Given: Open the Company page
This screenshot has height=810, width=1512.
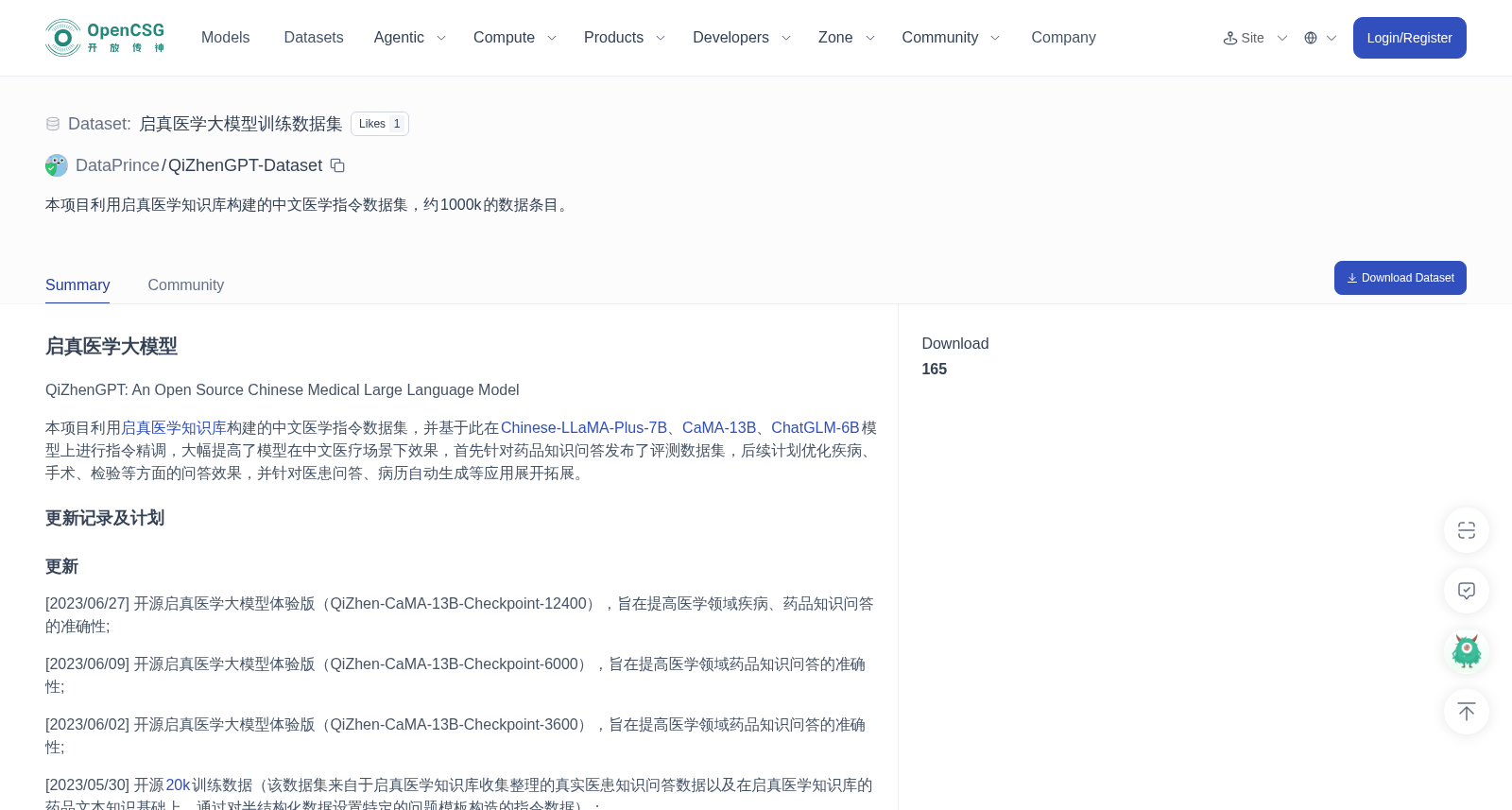Looking at the screenshot, I should coord(1063,38).
